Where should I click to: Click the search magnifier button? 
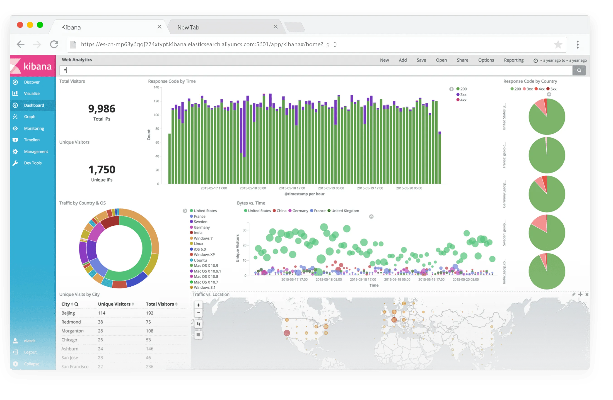[x=582, y=70]
